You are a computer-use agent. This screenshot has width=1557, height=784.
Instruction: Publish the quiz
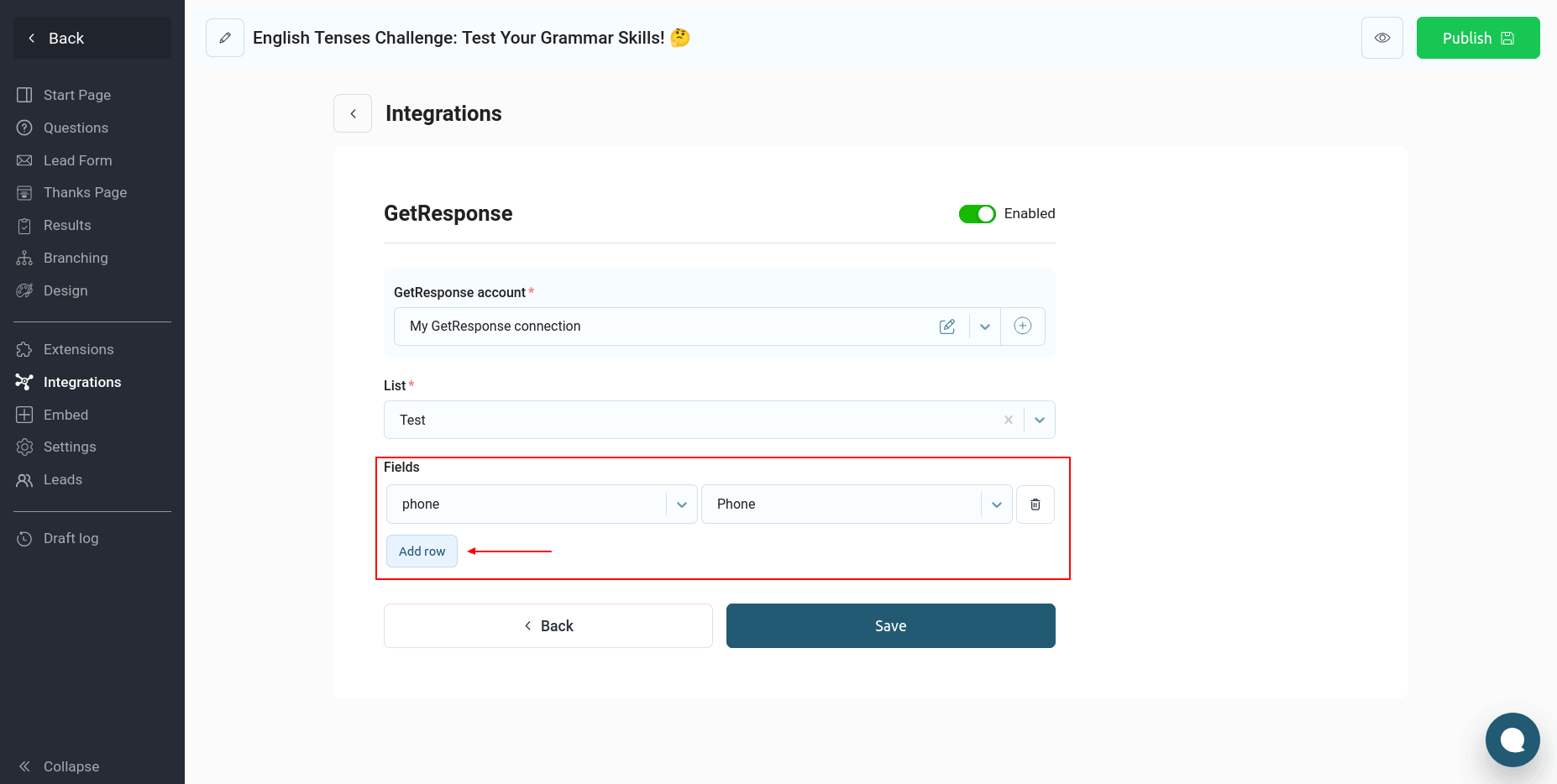click(1477, 38)
